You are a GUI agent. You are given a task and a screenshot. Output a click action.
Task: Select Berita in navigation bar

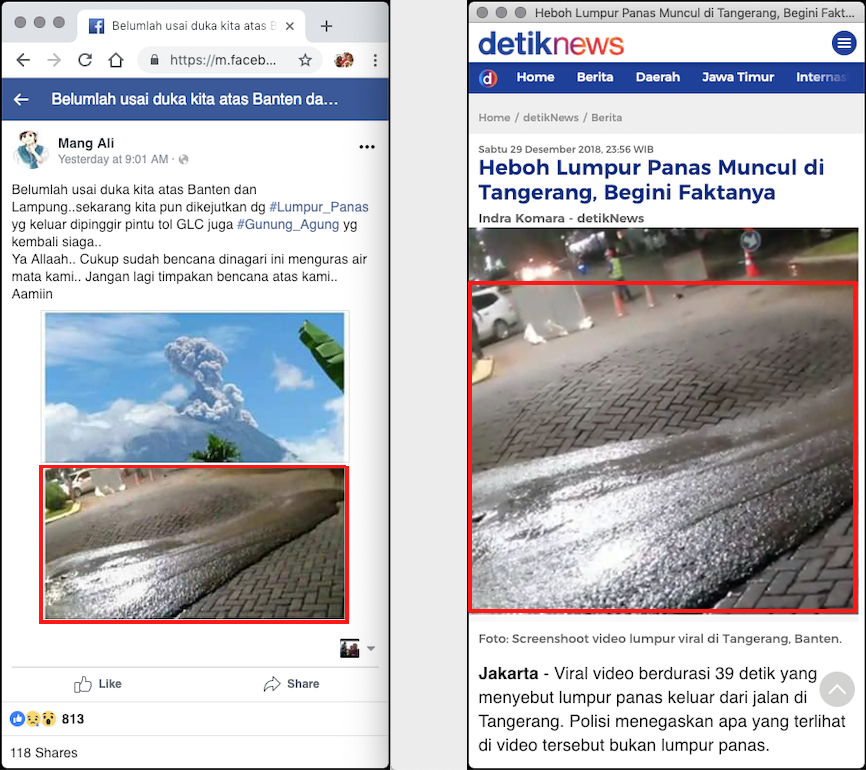tap(595, 77)
